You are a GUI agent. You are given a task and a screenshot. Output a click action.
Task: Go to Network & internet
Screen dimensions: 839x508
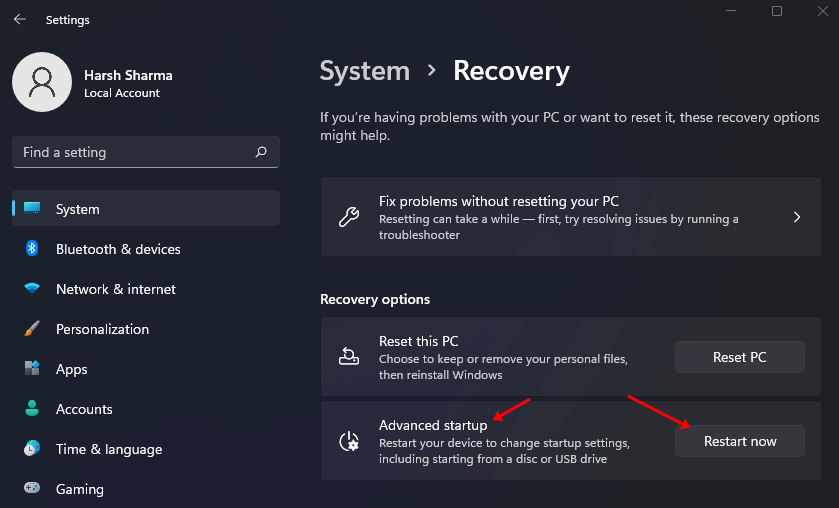pyautogui.click(x=116, y=289)
